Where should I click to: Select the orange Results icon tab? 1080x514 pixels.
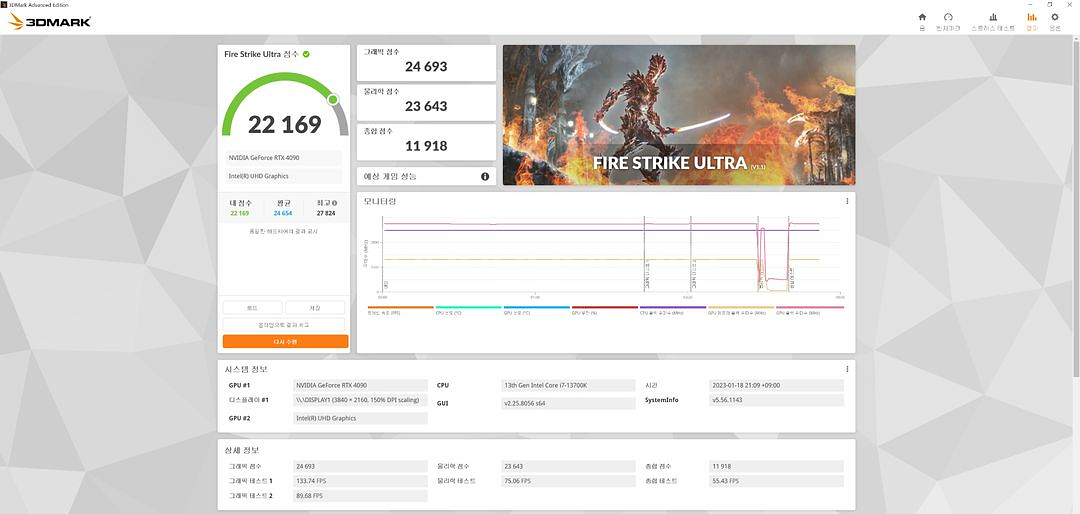click(x=1032, y=20)
